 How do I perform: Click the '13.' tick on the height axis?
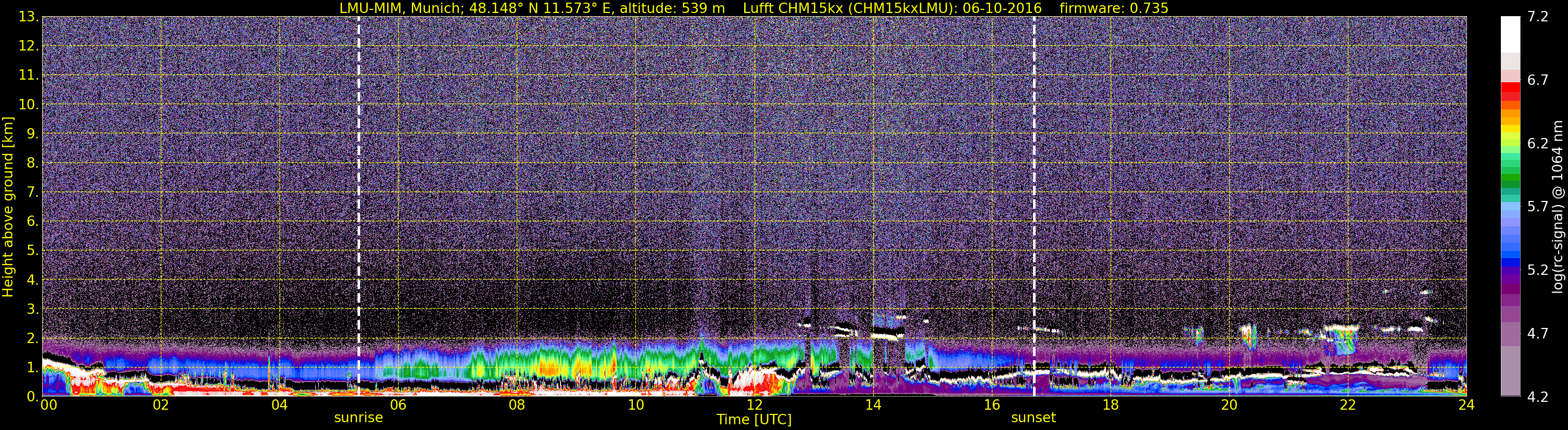(29, 17)
